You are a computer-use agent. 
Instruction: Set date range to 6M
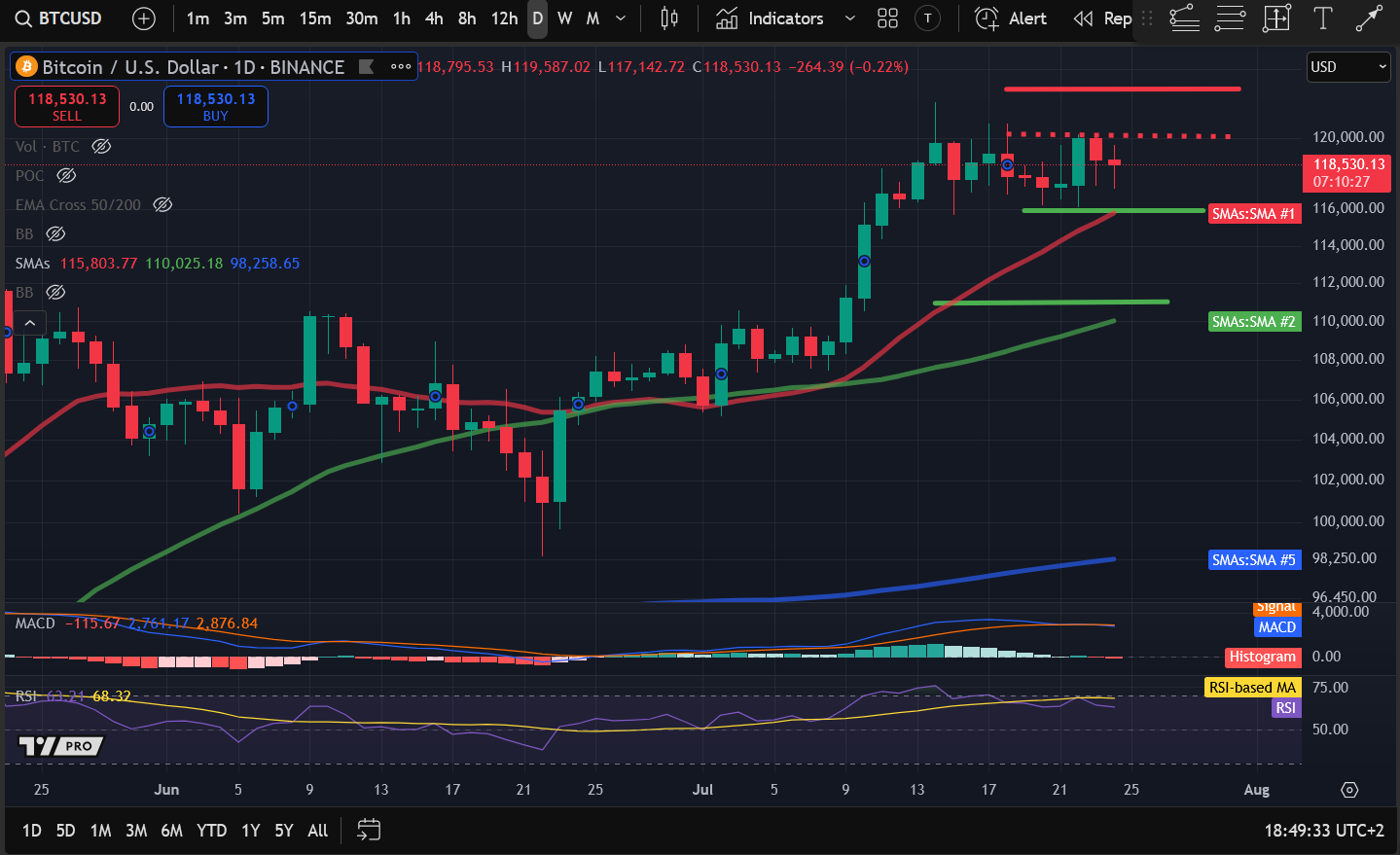172,830
